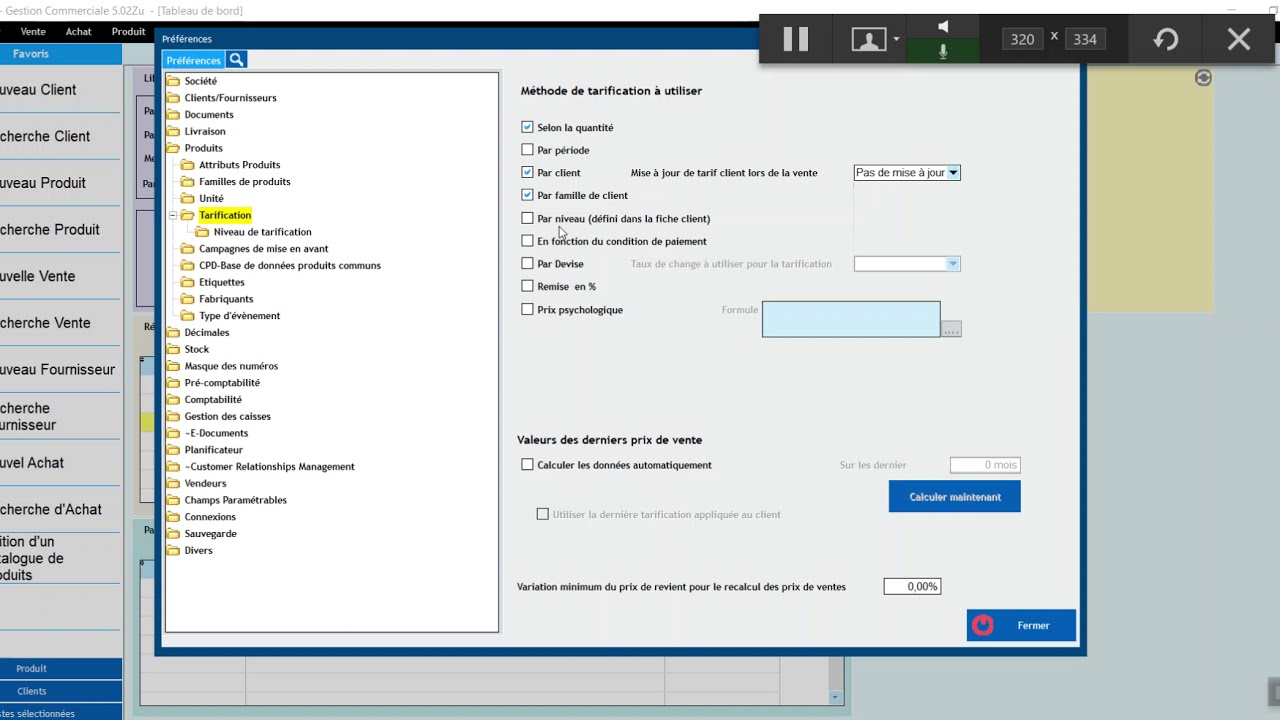
Task: Select the Vendeurs folder
Action: 205,484
